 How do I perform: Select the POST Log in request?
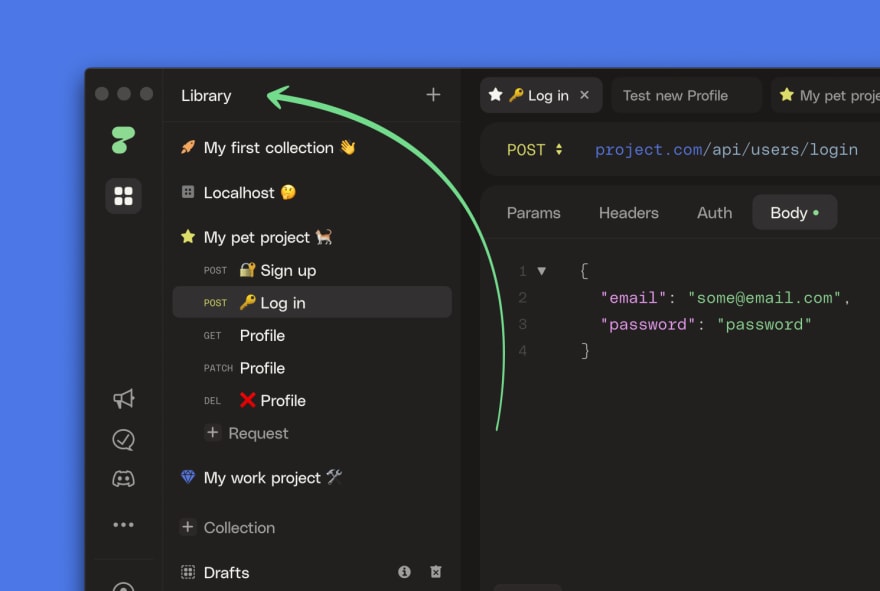point(312,303)
